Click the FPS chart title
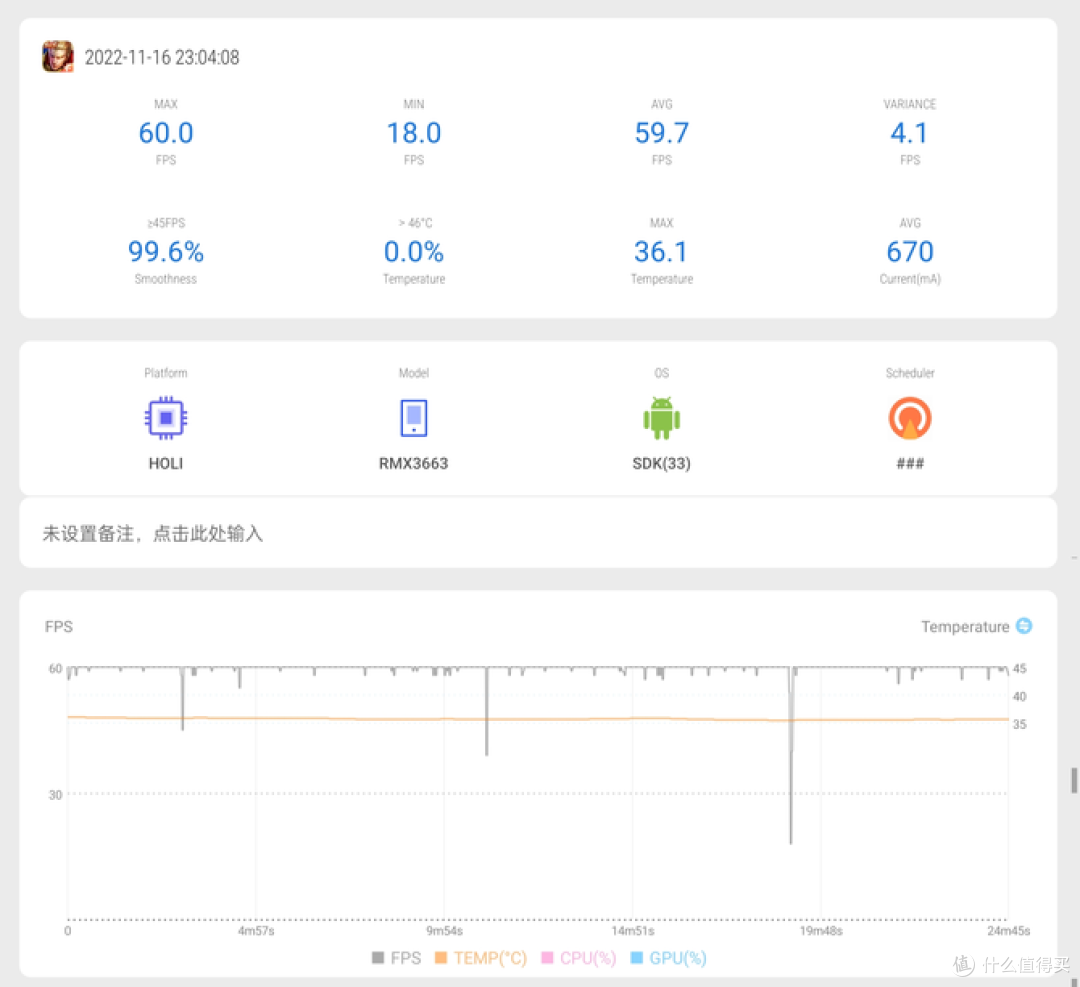This screenshot has height=987, width=1080. pyautogui.click(x=59, y=626)
